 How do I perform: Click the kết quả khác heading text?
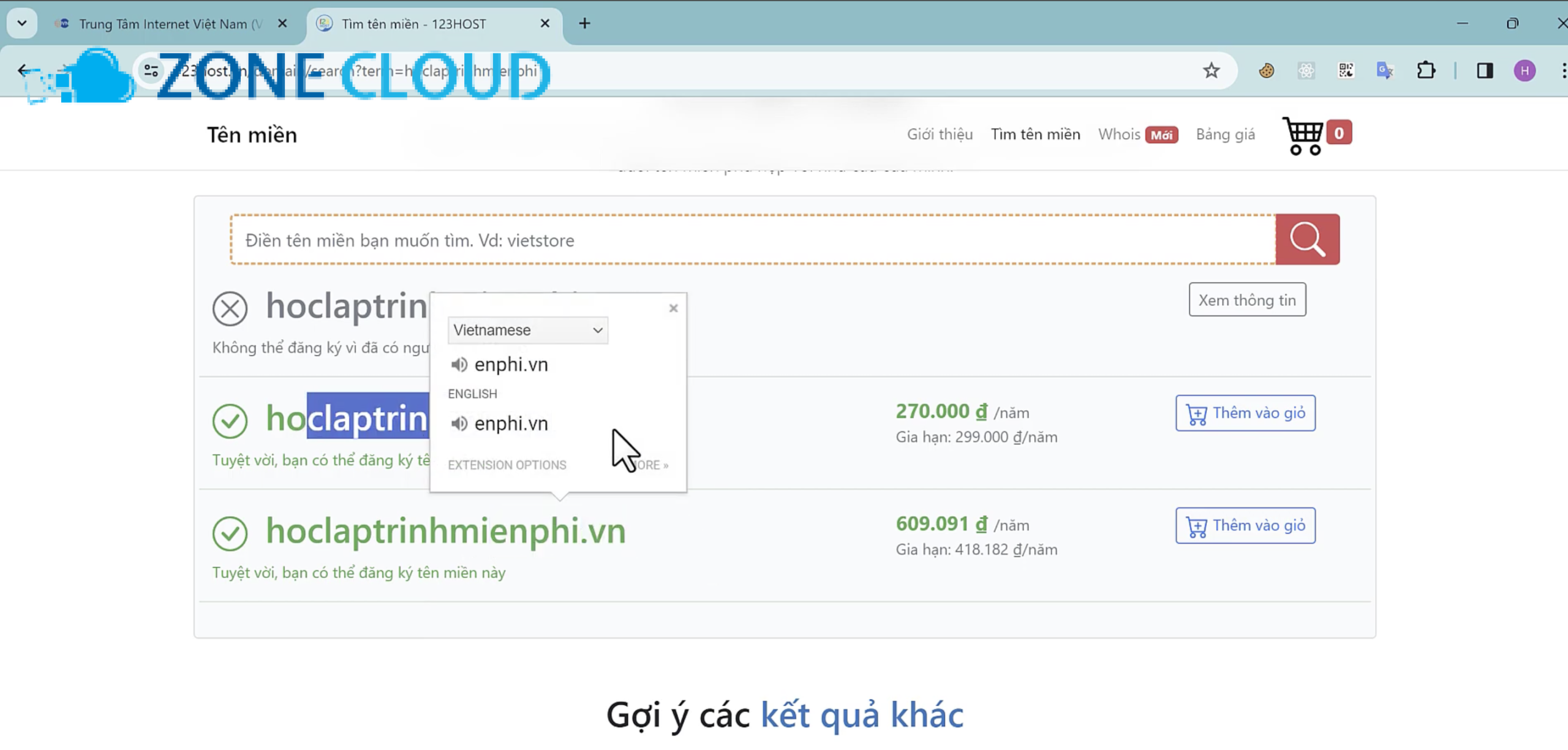tap(862, 715)
